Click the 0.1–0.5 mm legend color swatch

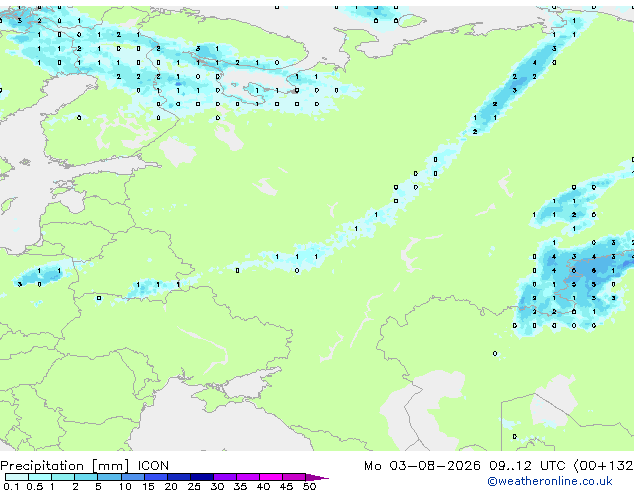17,477
